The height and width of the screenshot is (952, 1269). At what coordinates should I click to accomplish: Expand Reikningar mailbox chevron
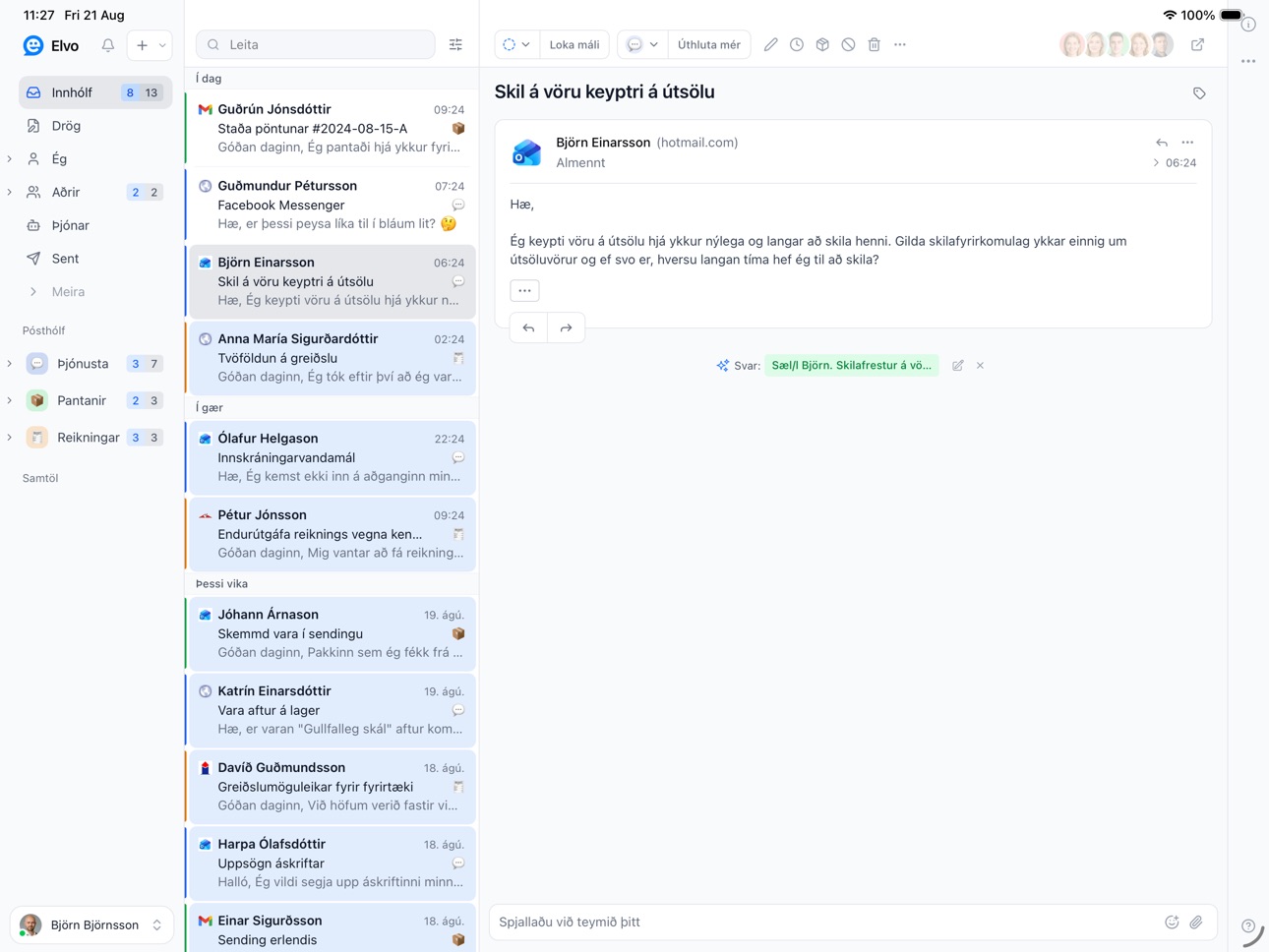(x=10, y=438)
